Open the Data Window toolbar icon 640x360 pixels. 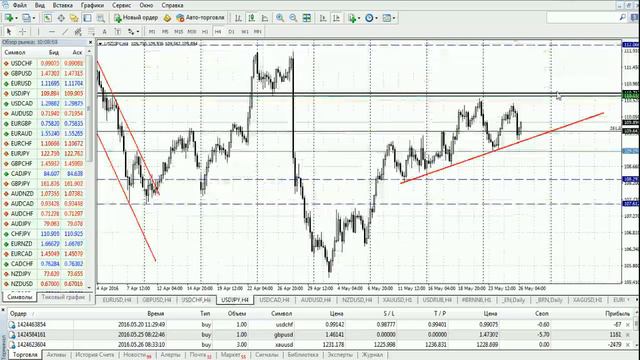coord(61,18)
